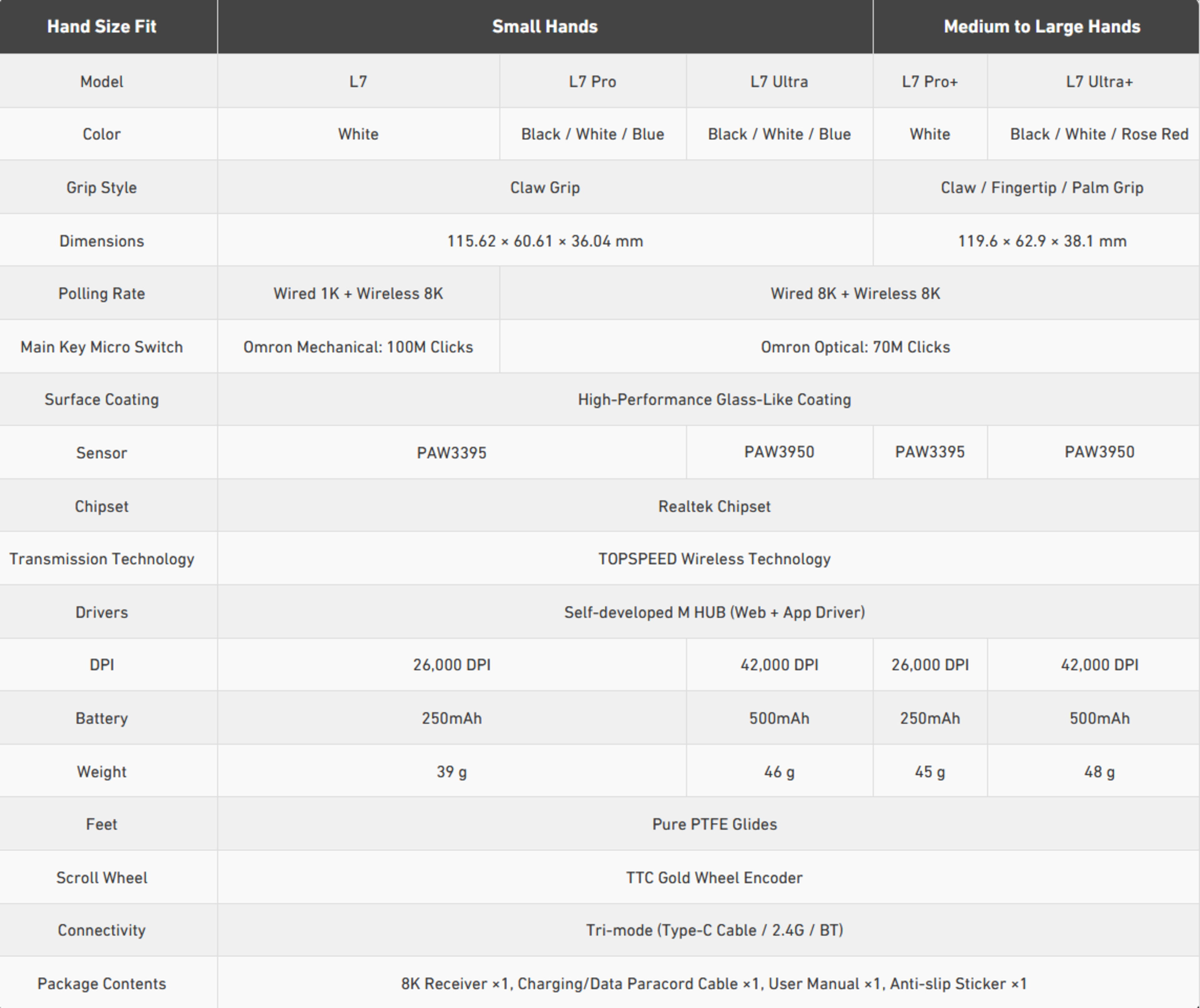Select the 48 g weight value
This screenshot has width=1200, height=1008.
coord(1099,772)
